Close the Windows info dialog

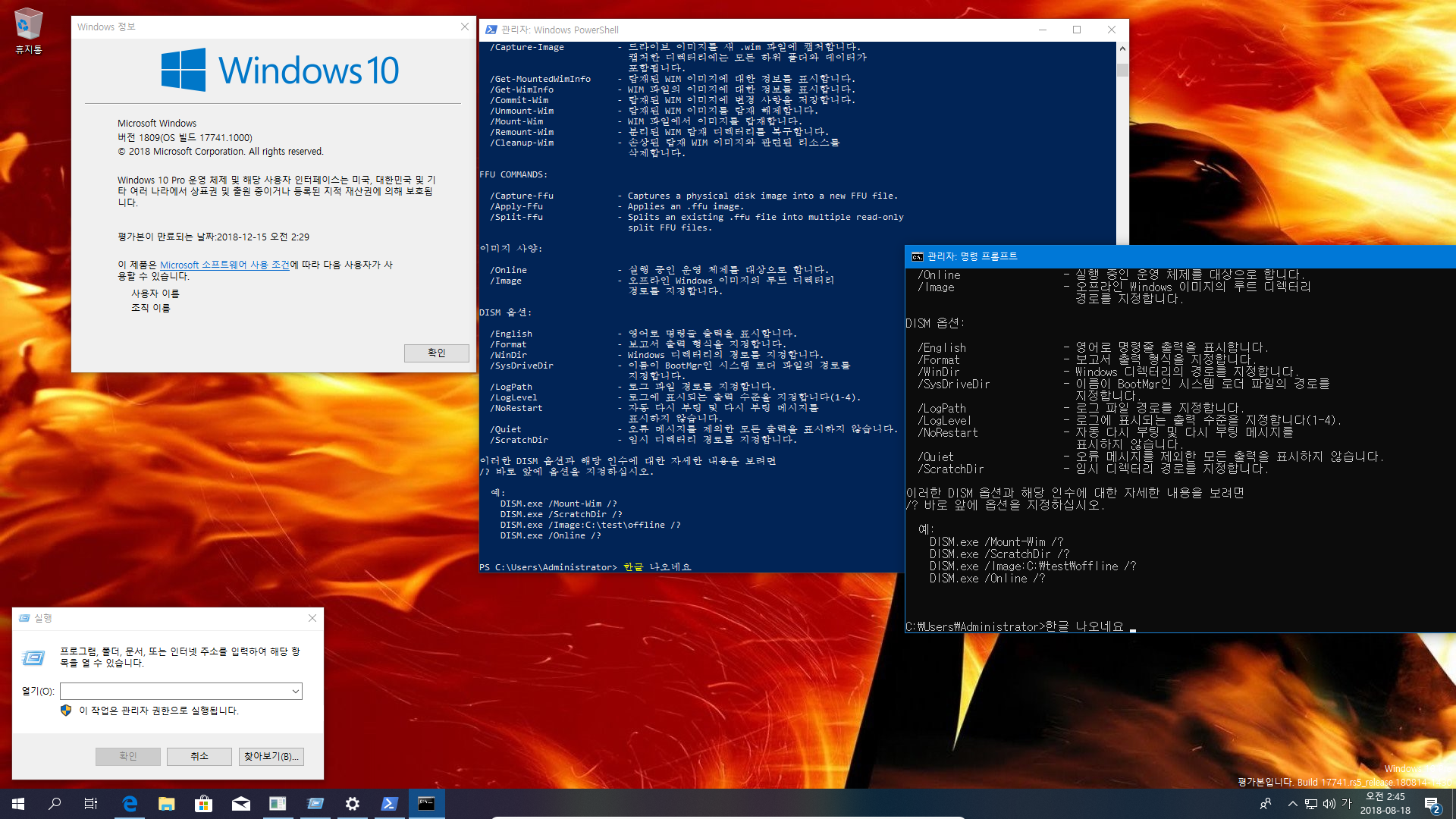click(x=465, y=27)
